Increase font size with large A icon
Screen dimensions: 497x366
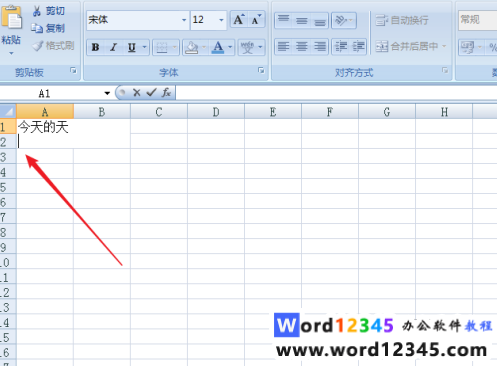[239, 20]
